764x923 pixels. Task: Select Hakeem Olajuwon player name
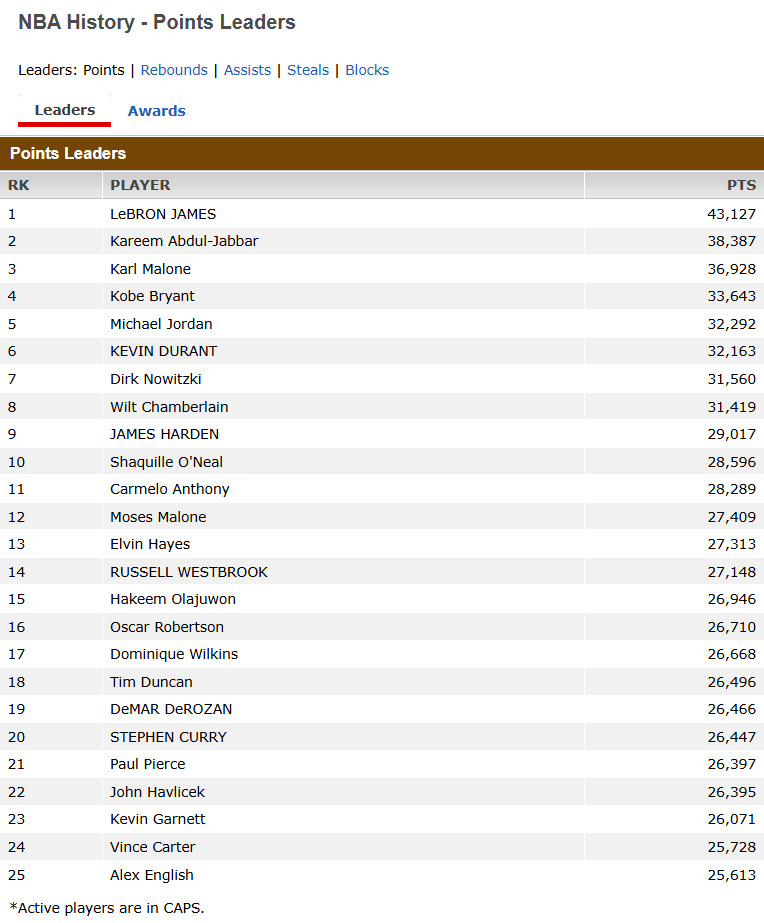click(173, 599)
